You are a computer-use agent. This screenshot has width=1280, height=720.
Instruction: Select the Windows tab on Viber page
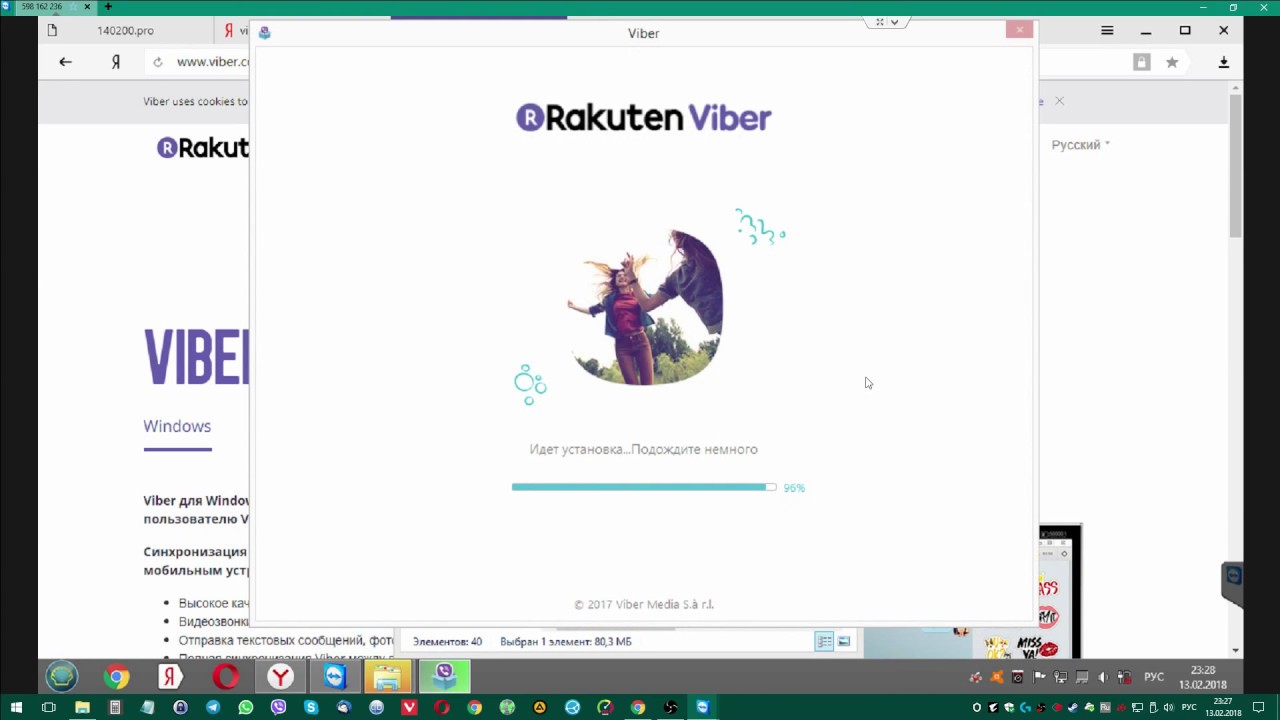click(177, 426)
